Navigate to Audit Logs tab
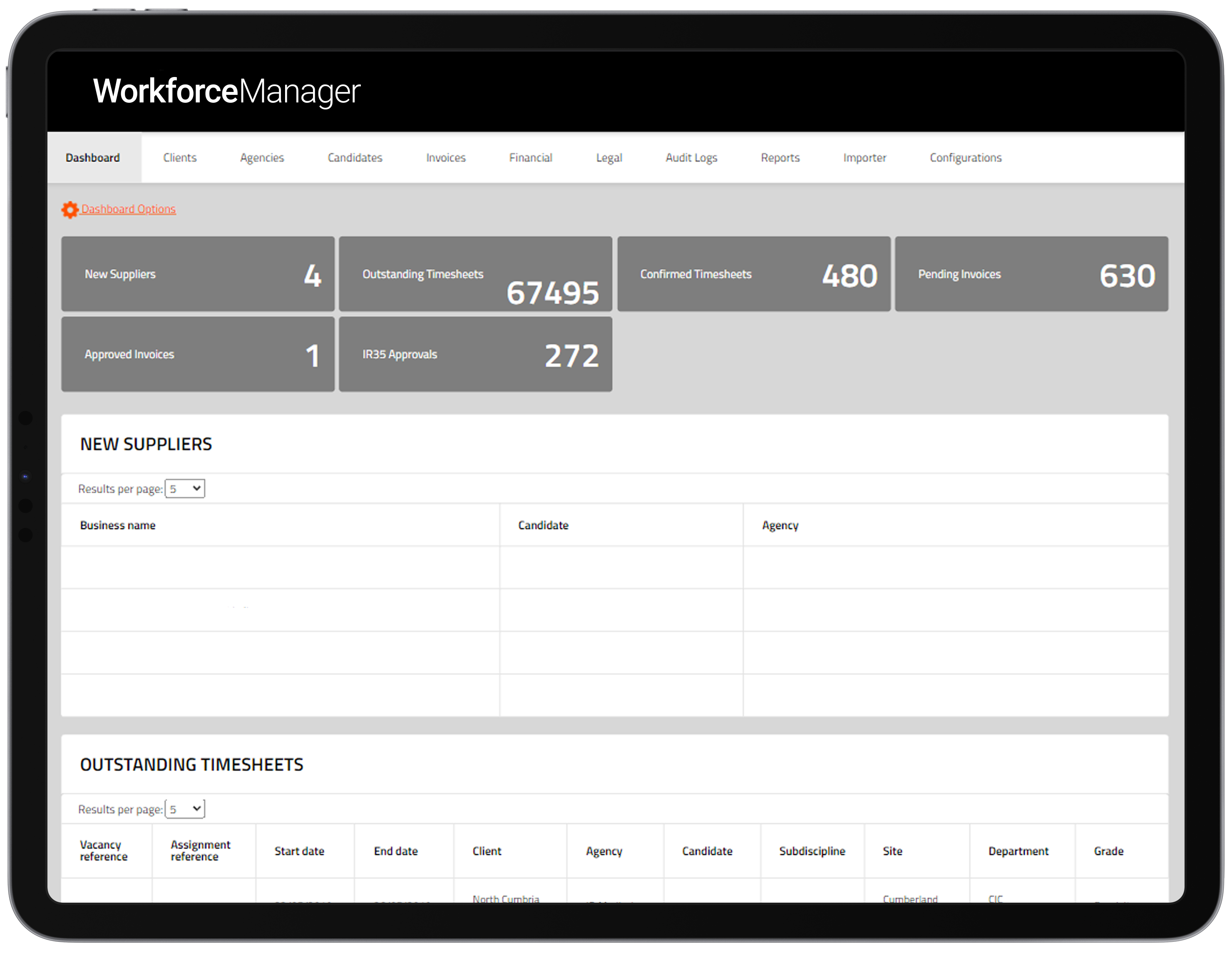 pyautogui.click(x=691, y=158)
